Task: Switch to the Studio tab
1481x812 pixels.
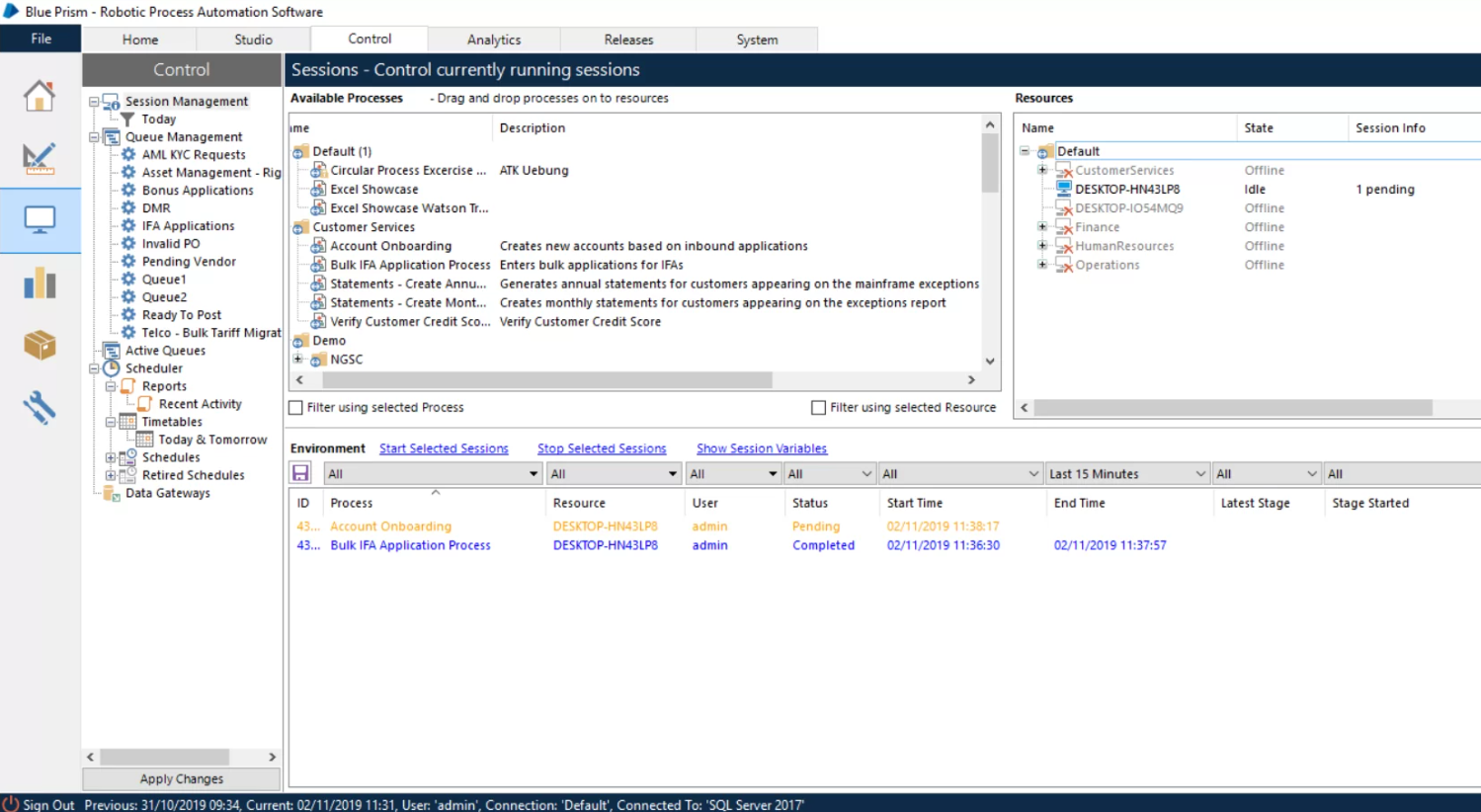Action: tap(253, 40)
